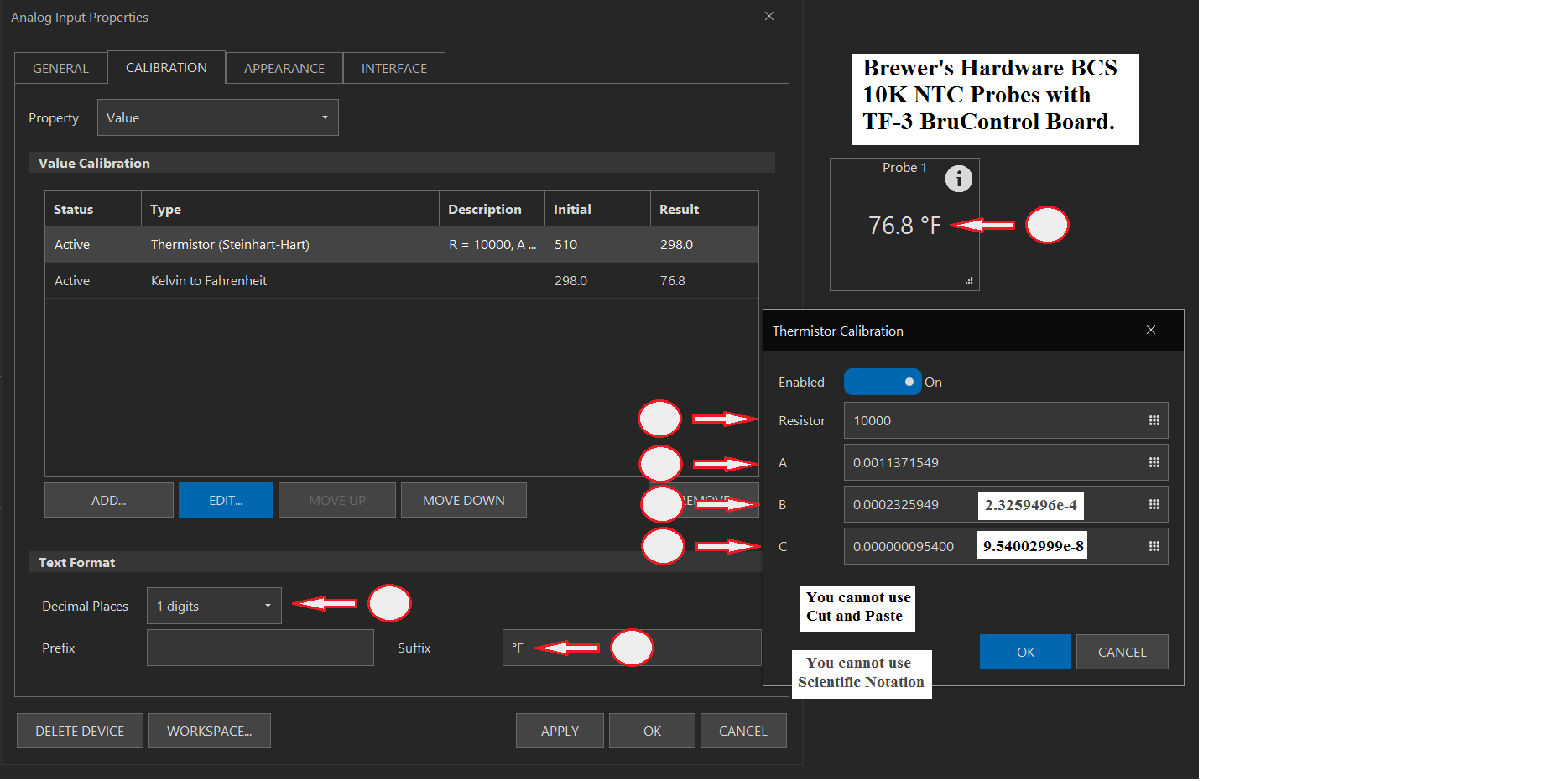
Task: Grab the Probe 1 resize handle
Action: [969, 281]
